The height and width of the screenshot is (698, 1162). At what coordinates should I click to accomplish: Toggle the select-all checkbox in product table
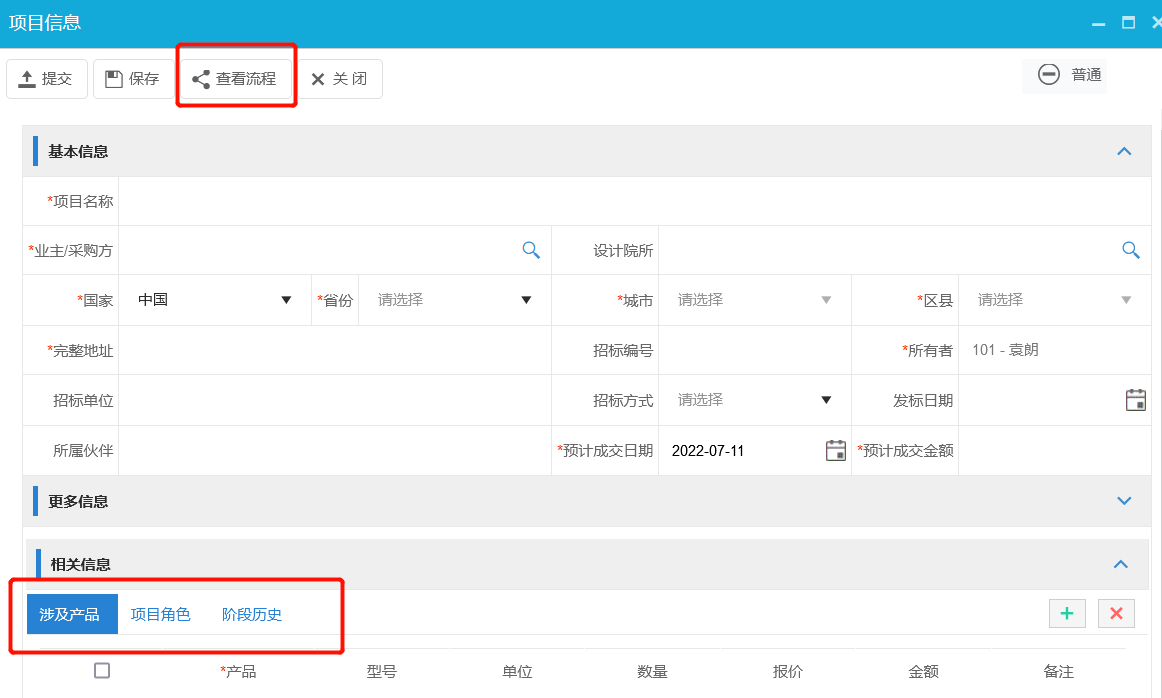(x=102, y=671)
